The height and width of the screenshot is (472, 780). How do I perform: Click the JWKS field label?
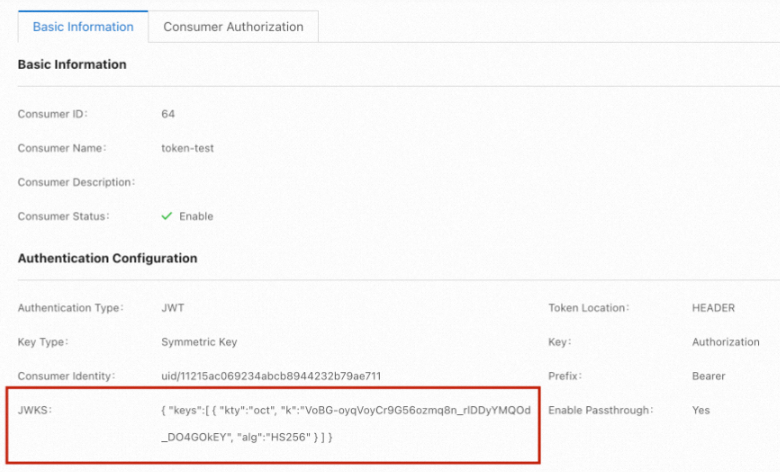coord(35,410)
